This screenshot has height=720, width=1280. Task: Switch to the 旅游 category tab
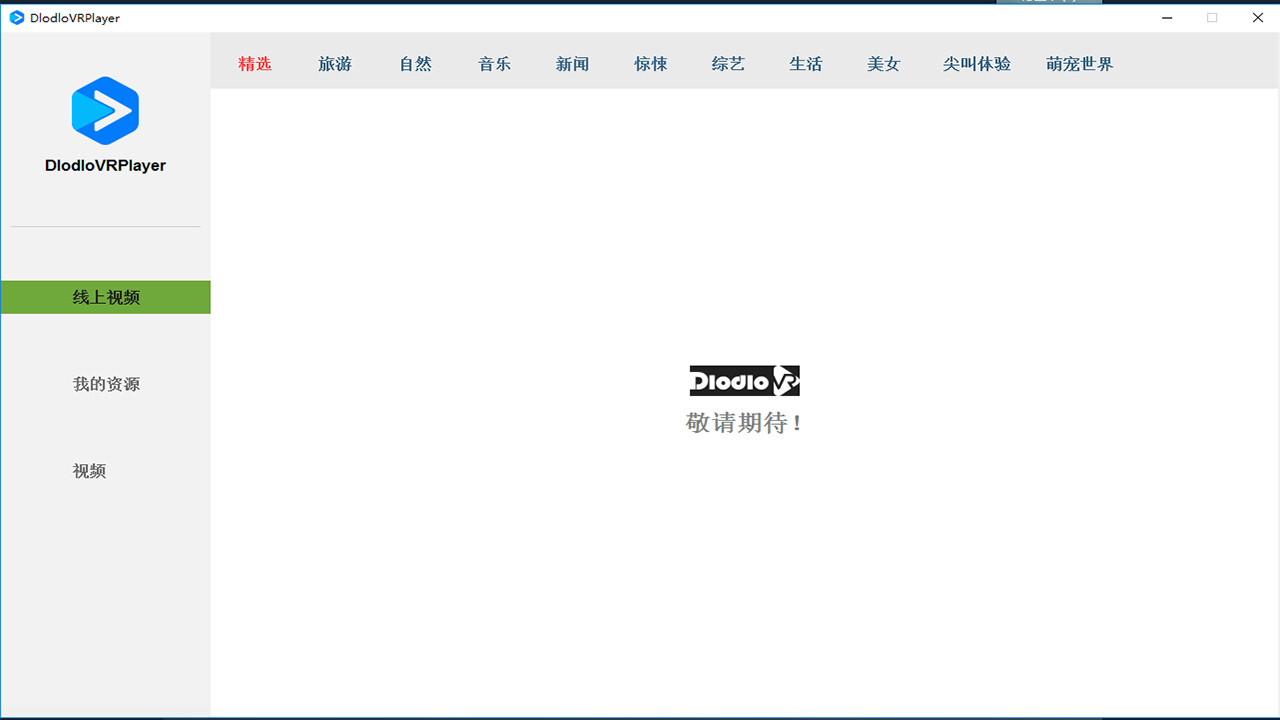coord(335,63)
